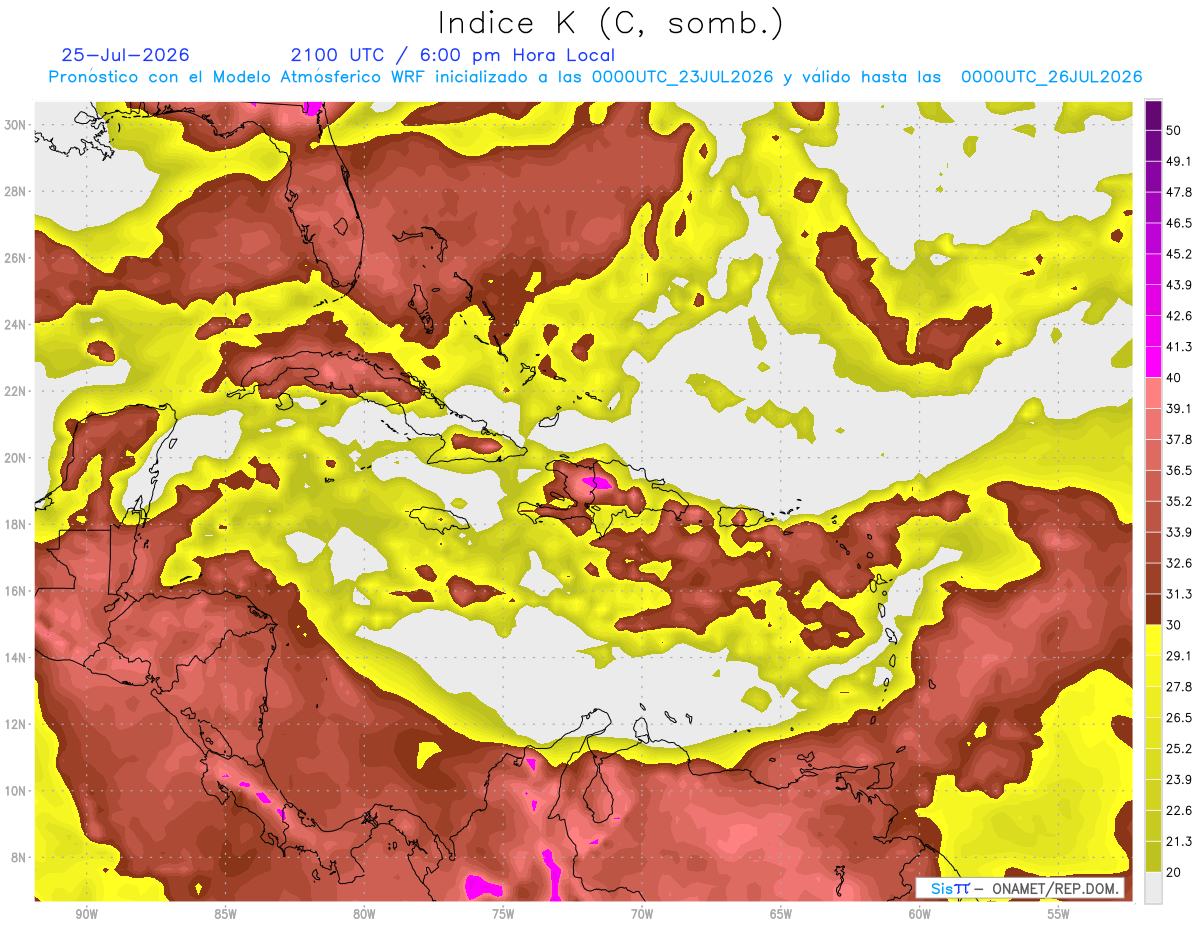1200x927 pixels.
Task: Click the colorbar value 45.2
Action: [1179, 254]
